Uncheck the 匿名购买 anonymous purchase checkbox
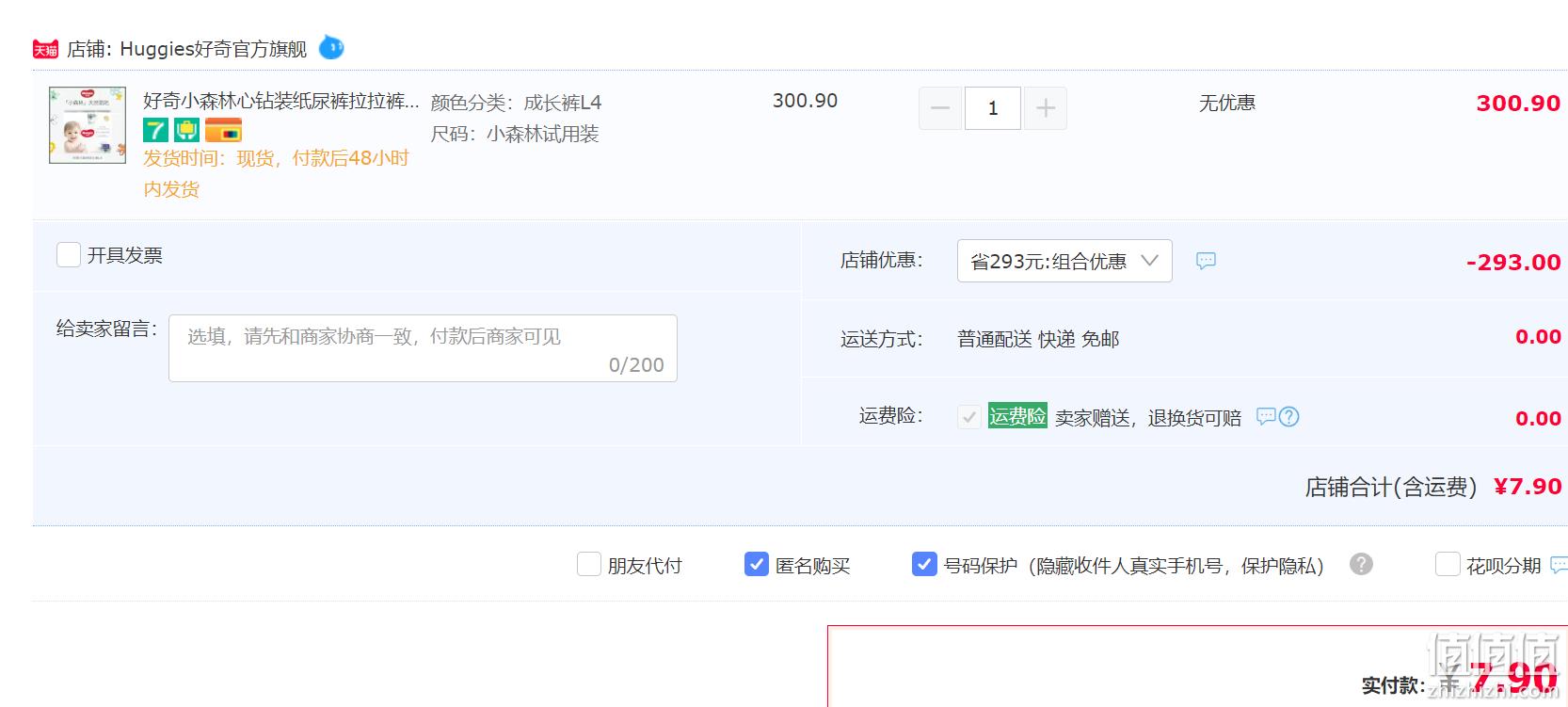The height and width of the screenshot is (707, 1568). point(757,564)
